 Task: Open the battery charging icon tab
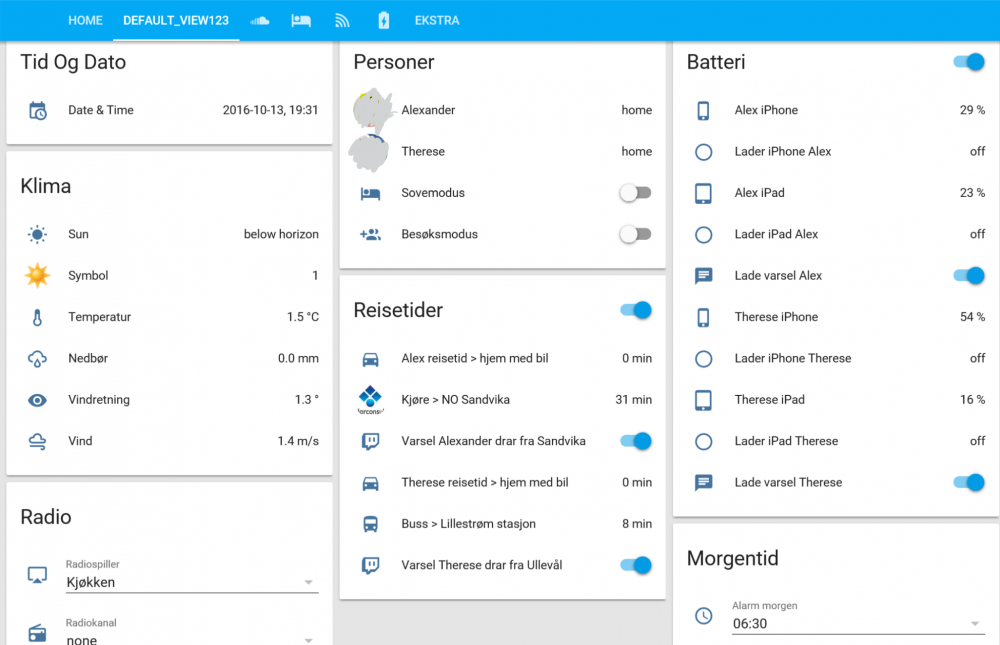click(x=384, y=20)
